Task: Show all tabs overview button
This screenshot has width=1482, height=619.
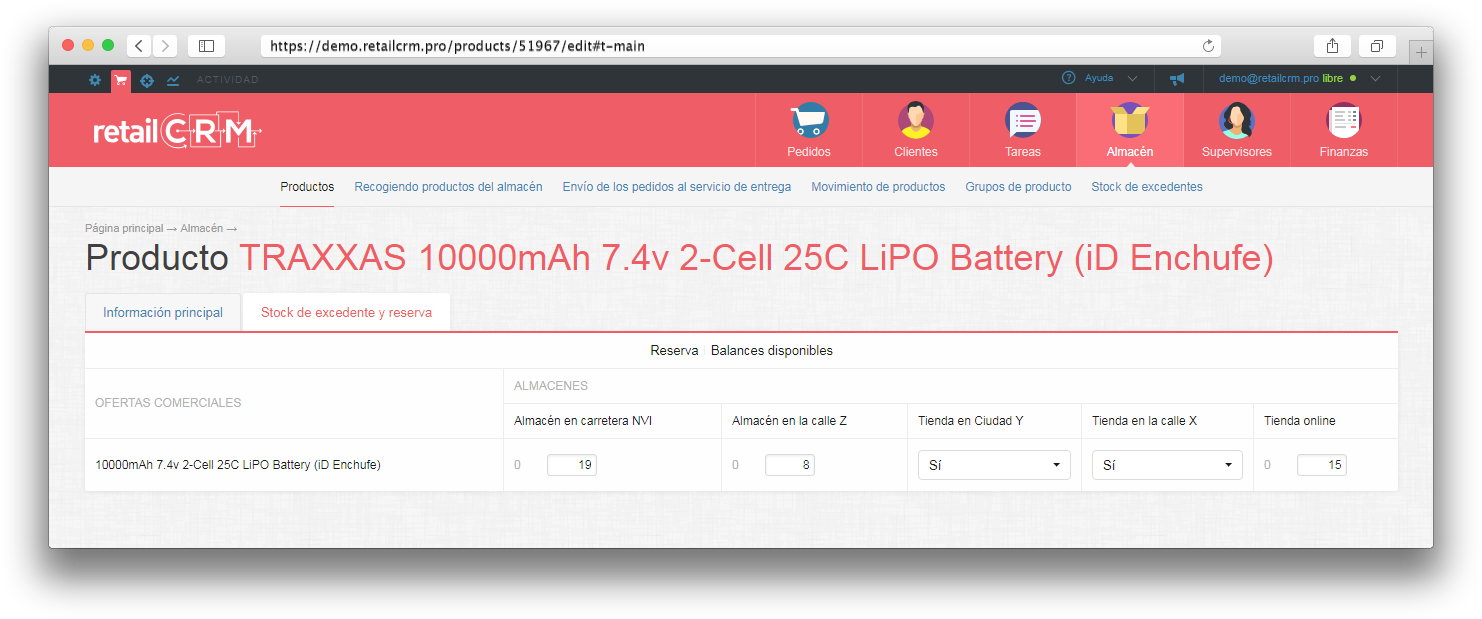Action: (1377, 45)
